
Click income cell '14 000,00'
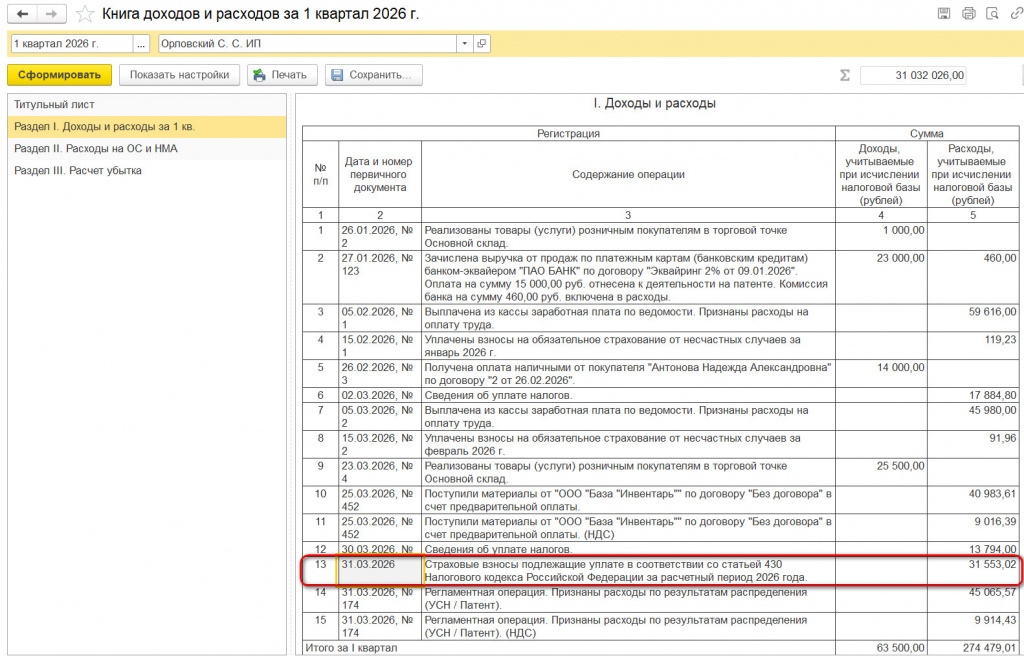click(882, 374)
